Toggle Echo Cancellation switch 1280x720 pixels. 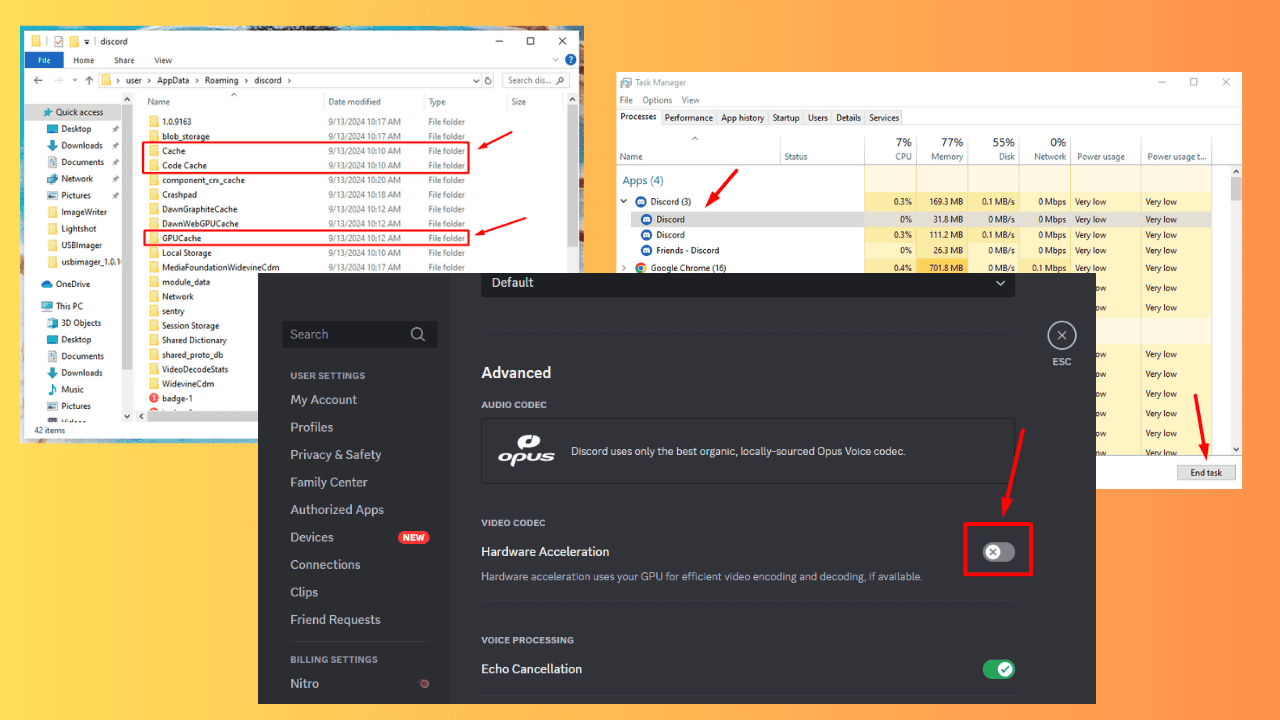coord(998,669)
